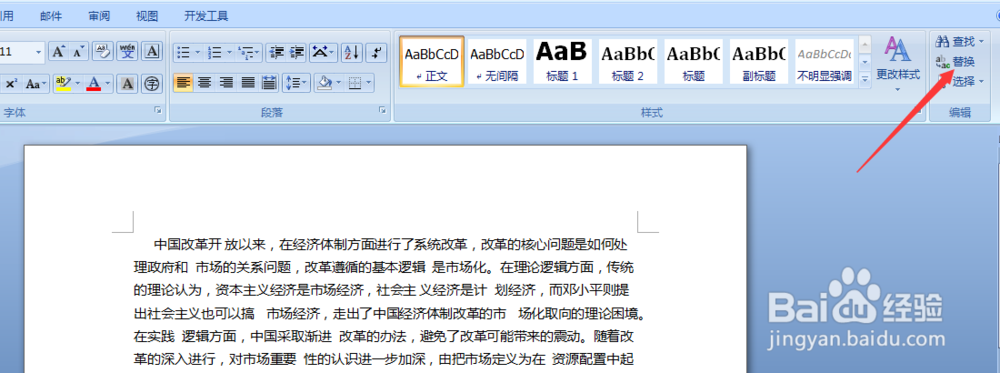
Task: Toggle Align Text Right
Action: (x=226, y=82)
